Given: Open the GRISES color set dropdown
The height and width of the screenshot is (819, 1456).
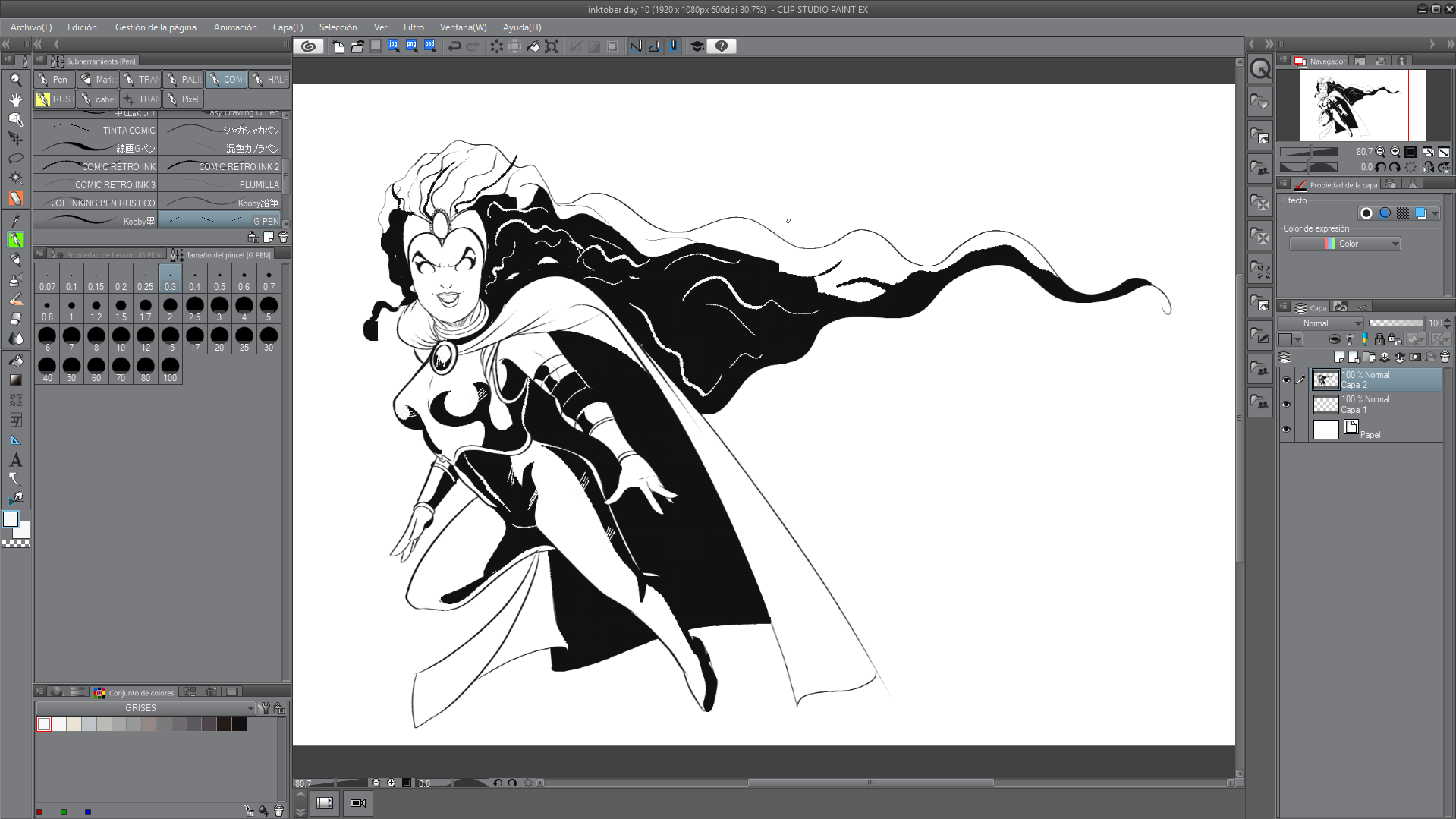Looking at the screenshot, I should [x=146, y=708].
